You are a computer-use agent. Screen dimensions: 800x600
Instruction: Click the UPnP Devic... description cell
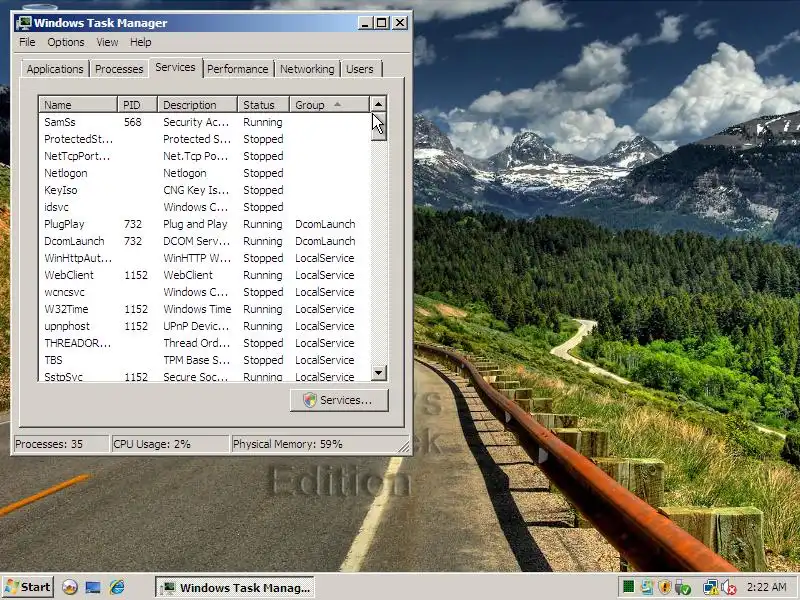(x=196, y=326)
